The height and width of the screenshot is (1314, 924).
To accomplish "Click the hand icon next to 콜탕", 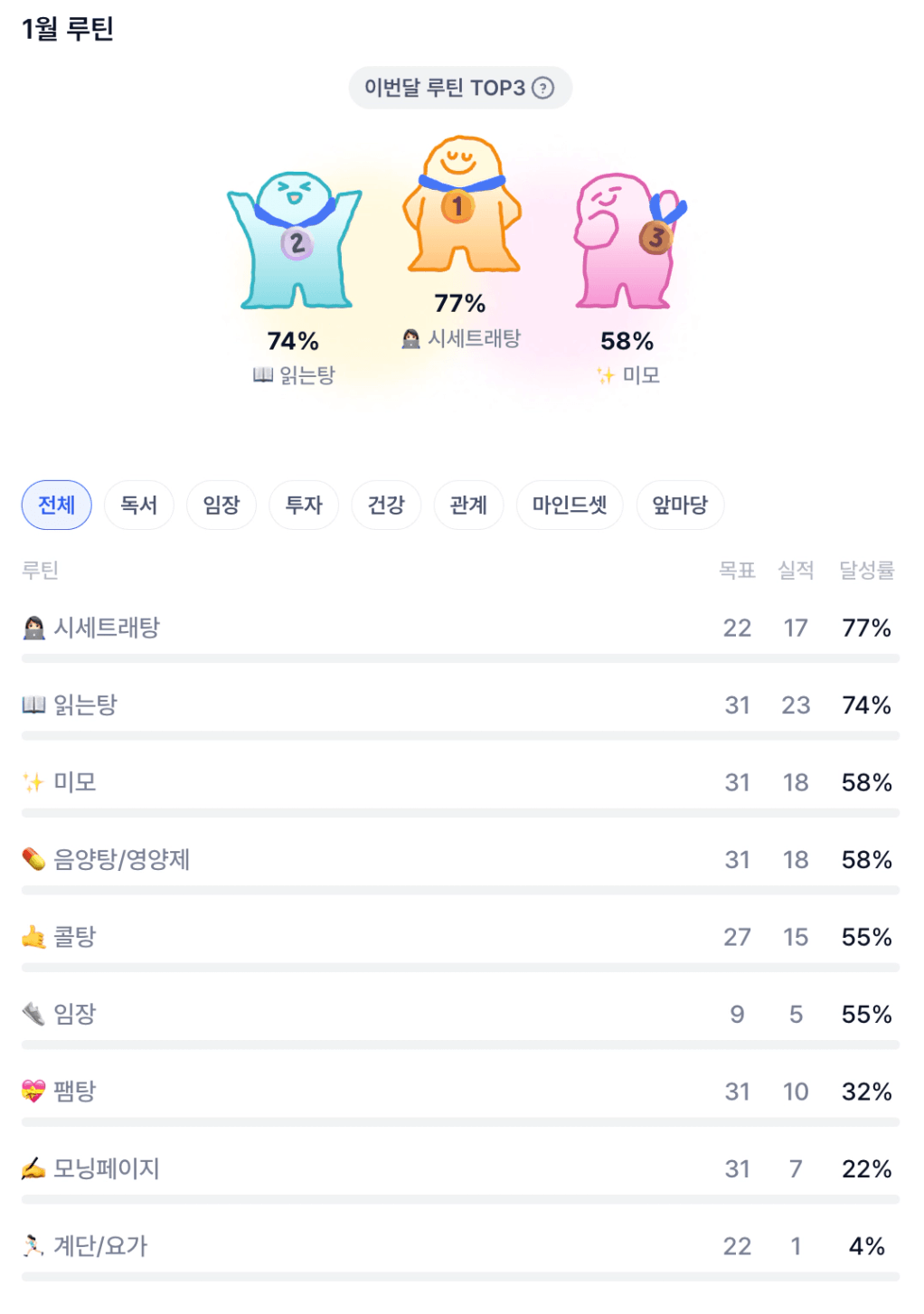I will [x=33, y=937].
